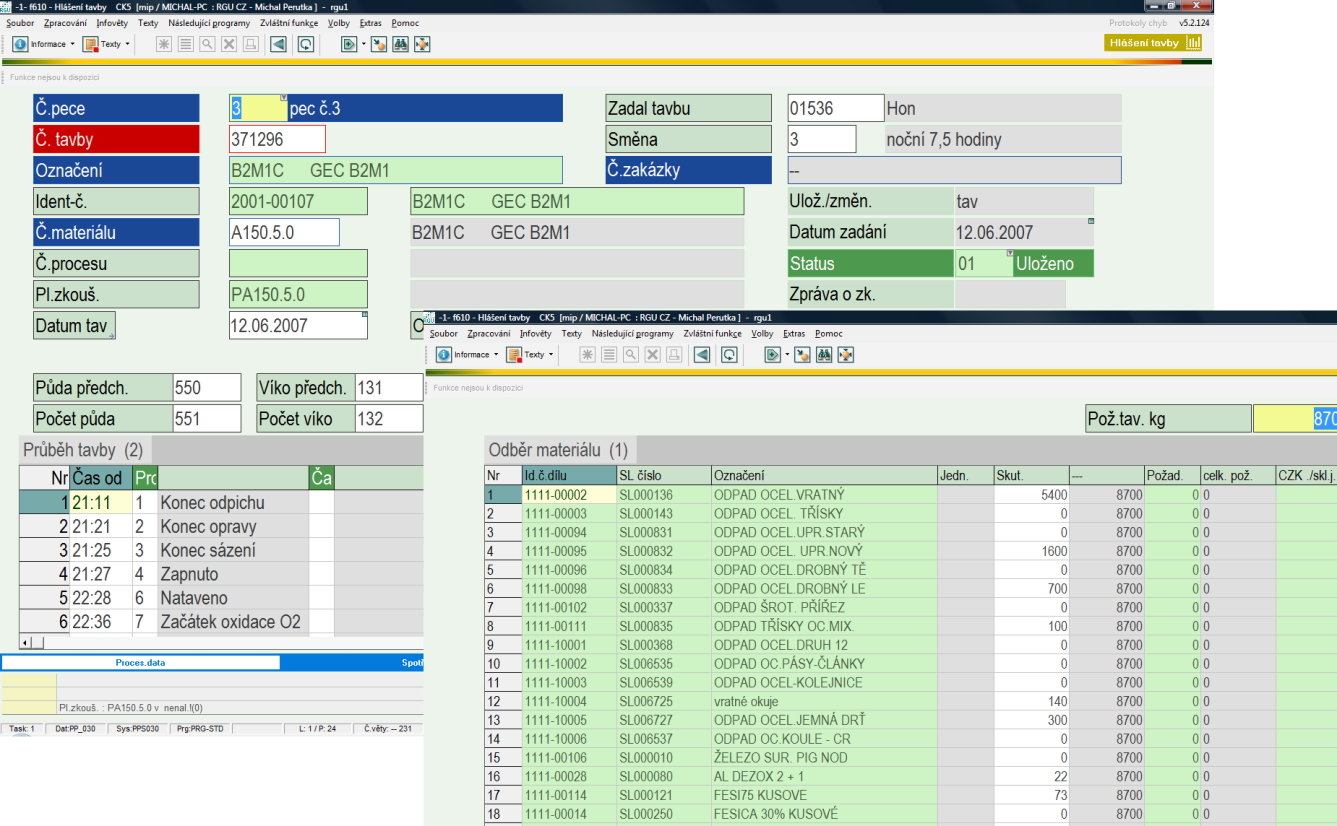Click the green run arrow icon in the Odběr materiálu window
Viewport: 1337px width, 826px height.
tap(772, 354)
